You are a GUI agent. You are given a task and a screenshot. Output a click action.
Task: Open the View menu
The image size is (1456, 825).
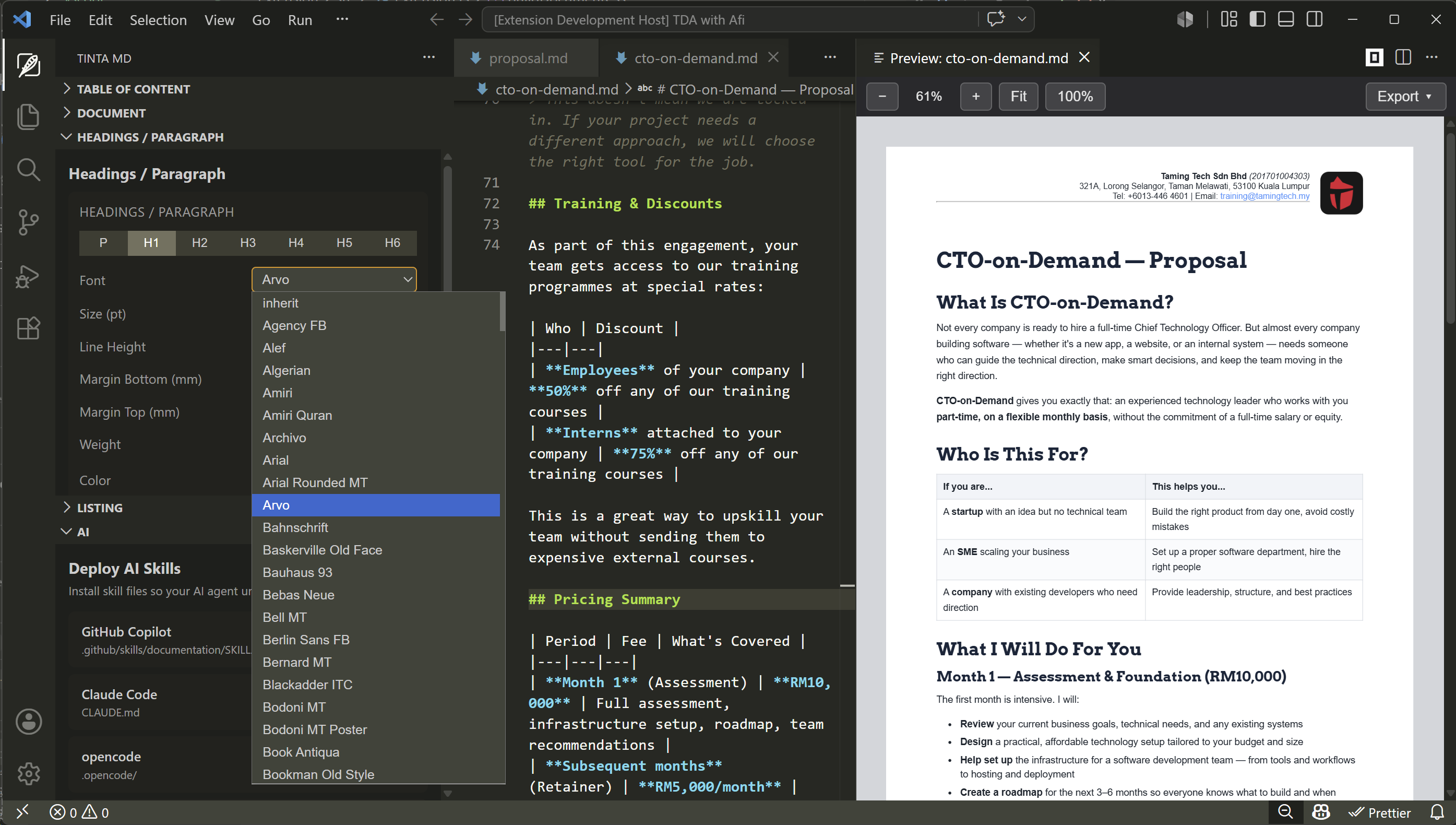pos(219,20)
